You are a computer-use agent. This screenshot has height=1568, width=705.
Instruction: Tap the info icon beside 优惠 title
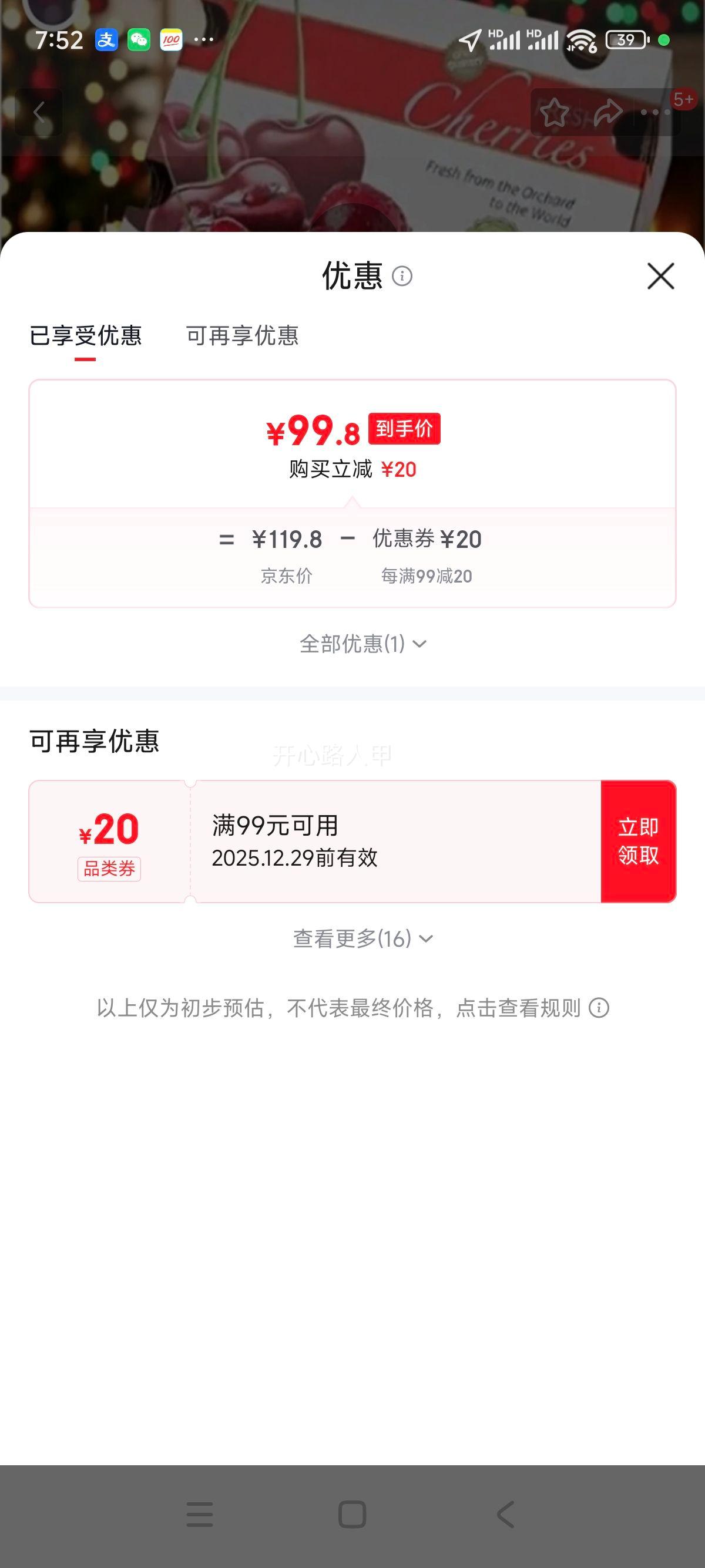click(x=402, y=277)
